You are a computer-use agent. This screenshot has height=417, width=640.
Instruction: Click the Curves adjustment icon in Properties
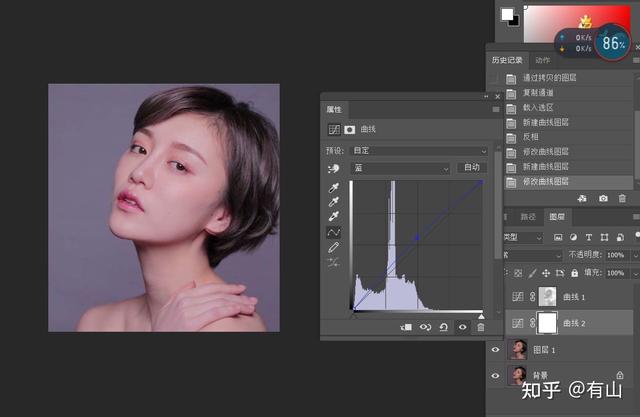[334, 130]
